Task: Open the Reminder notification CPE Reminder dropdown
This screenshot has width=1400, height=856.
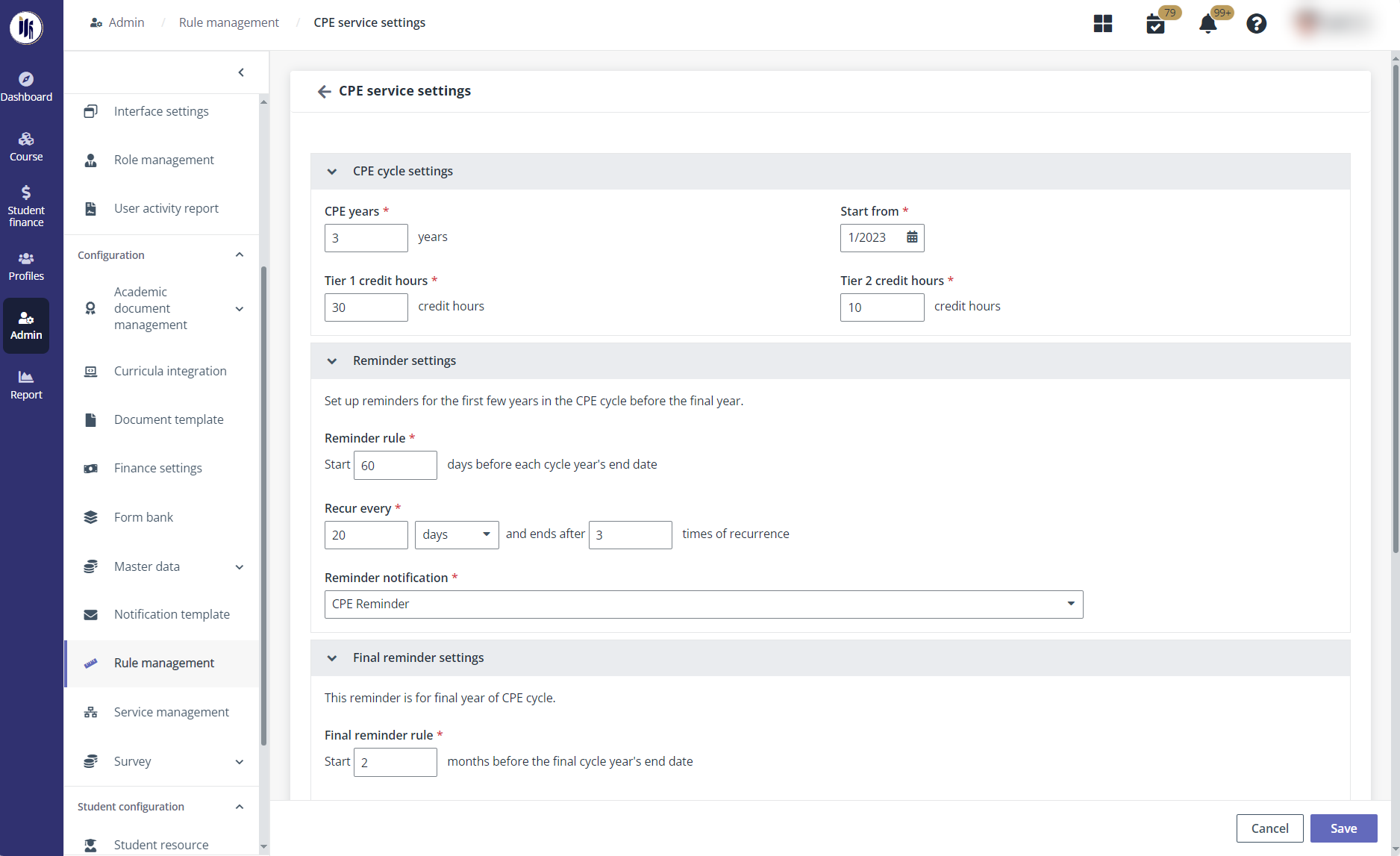Action: pyautogui.click(x=704, y=604)
